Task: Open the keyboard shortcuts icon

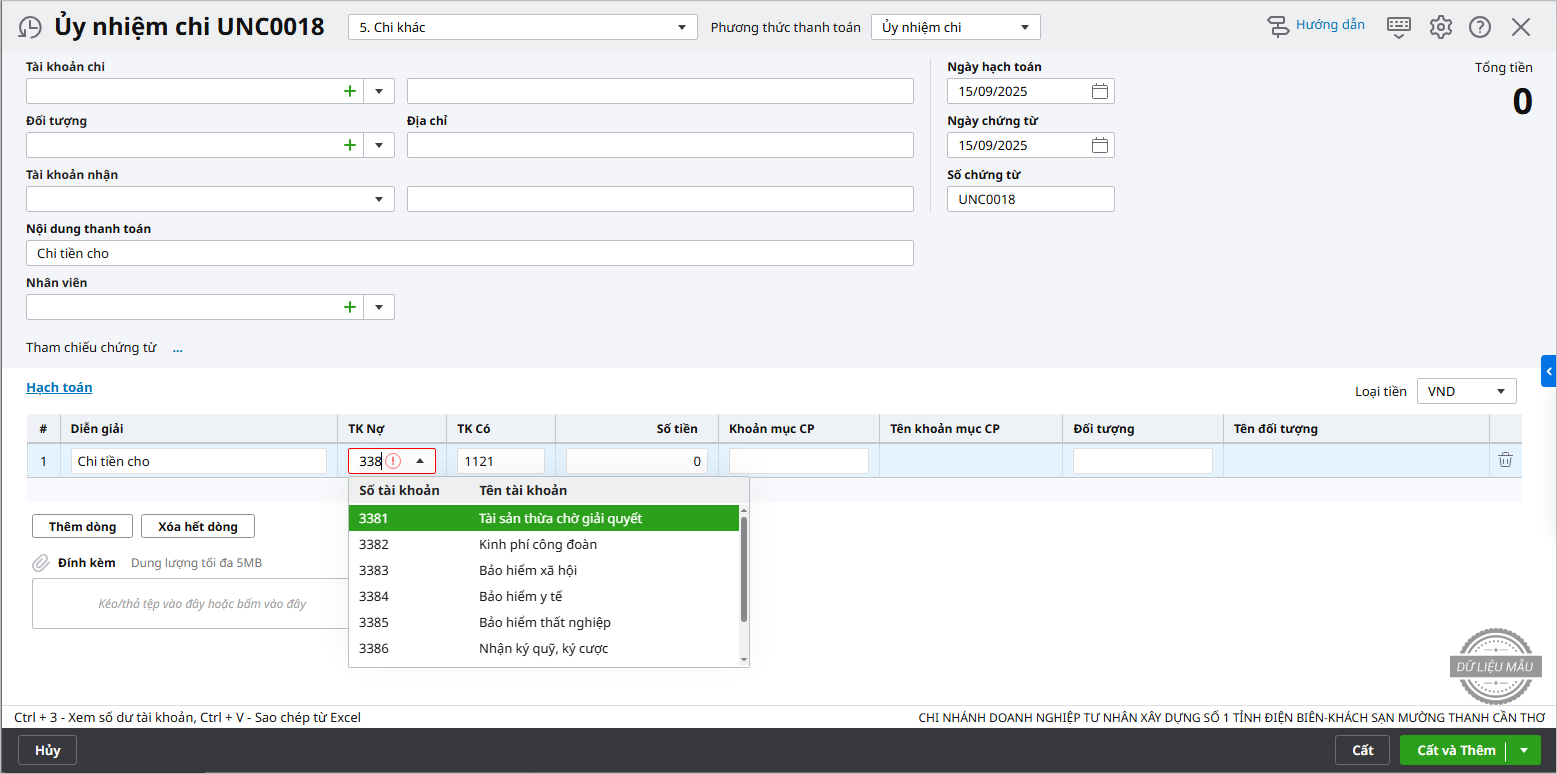Action: pos(1399,27)
